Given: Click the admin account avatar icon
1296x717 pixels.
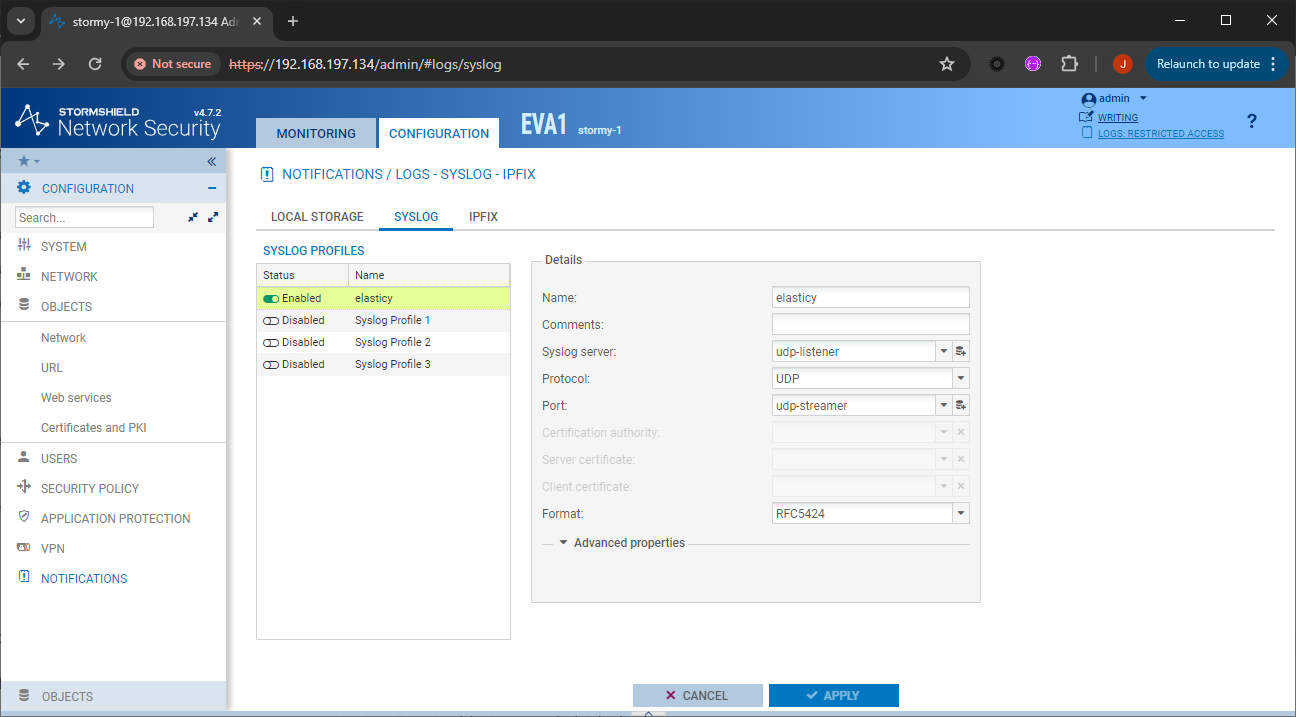Looking at the screenshot, I should tap(1089, 98).
